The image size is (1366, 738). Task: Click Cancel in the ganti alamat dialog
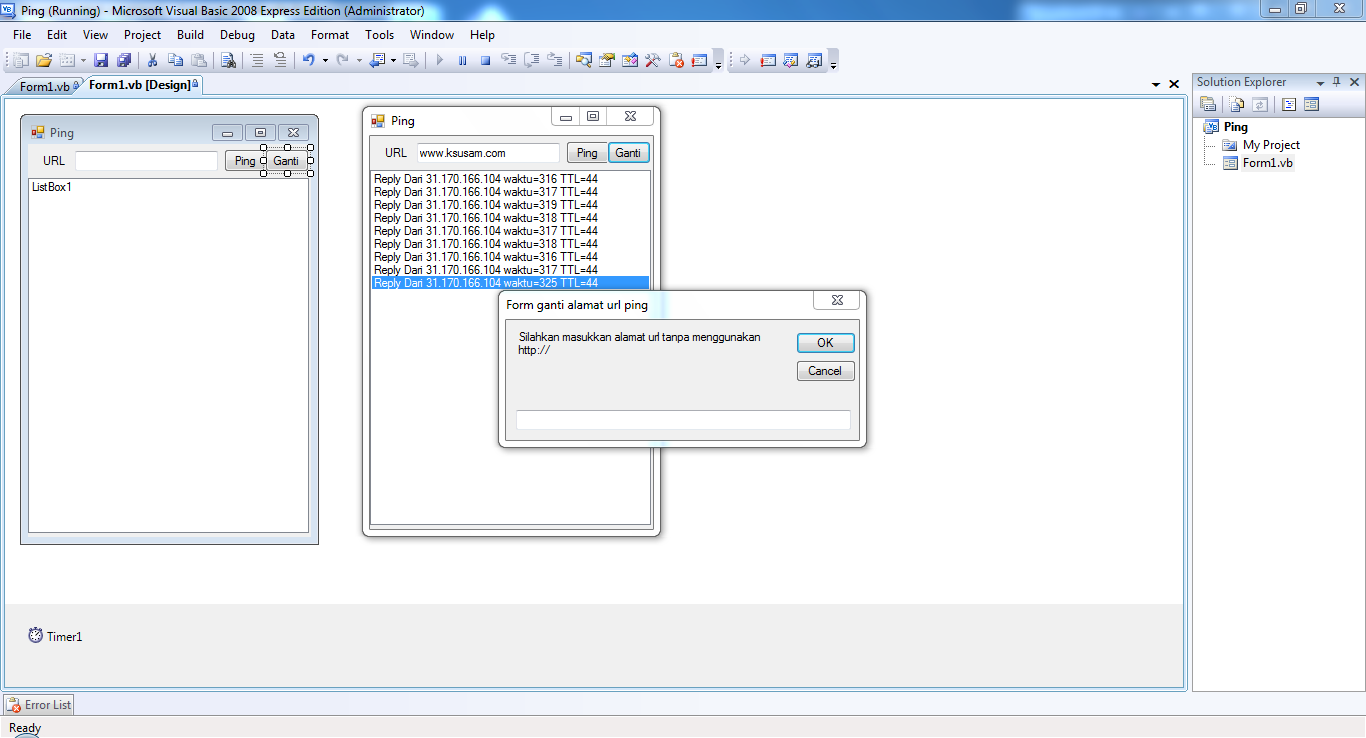[825, 371]
